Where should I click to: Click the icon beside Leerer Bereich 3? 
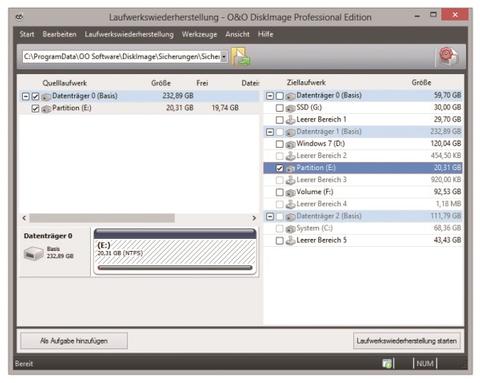pos(291,180)
